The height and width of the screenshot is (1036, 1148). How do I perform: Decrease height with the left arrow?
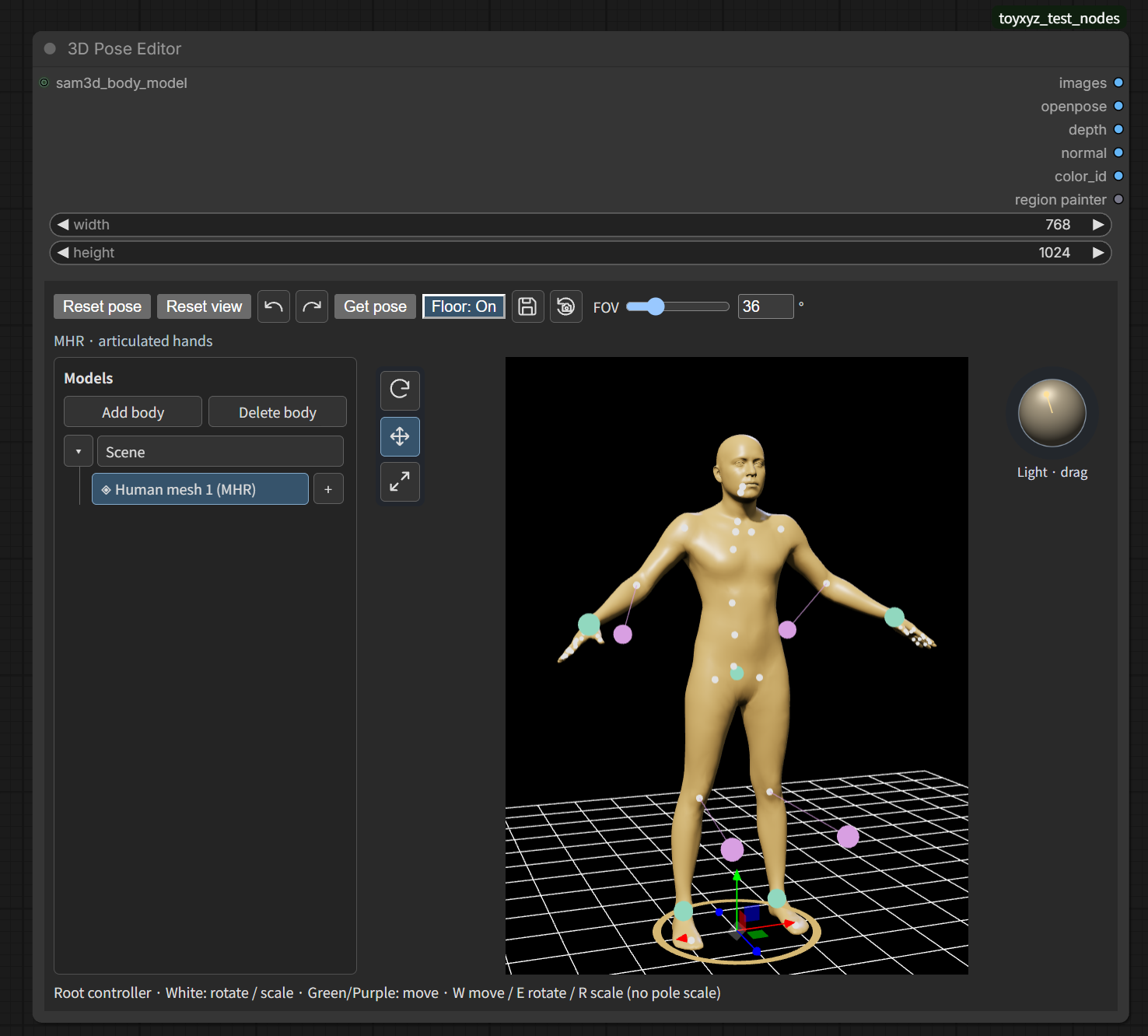[63, 253]
